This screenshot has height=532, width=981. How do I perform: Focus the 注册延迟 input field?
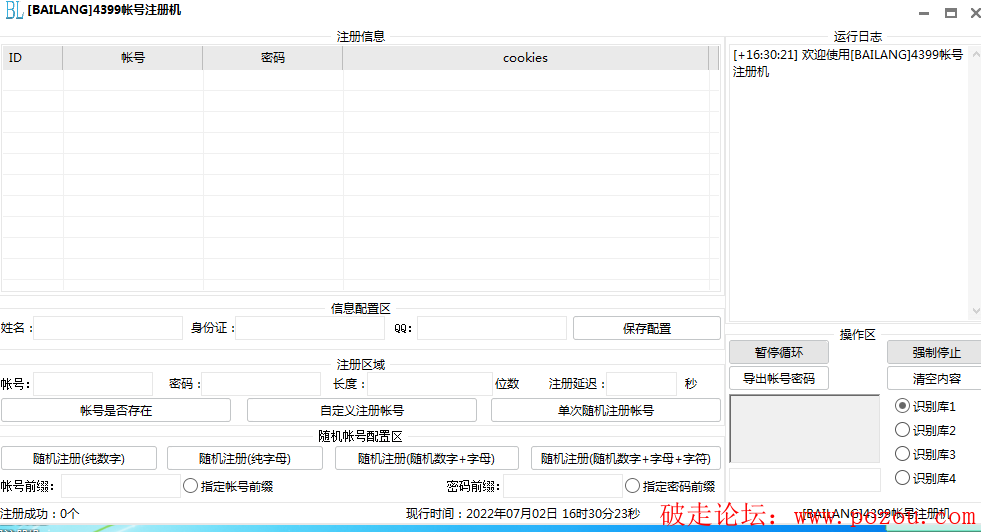coord(642,384)
